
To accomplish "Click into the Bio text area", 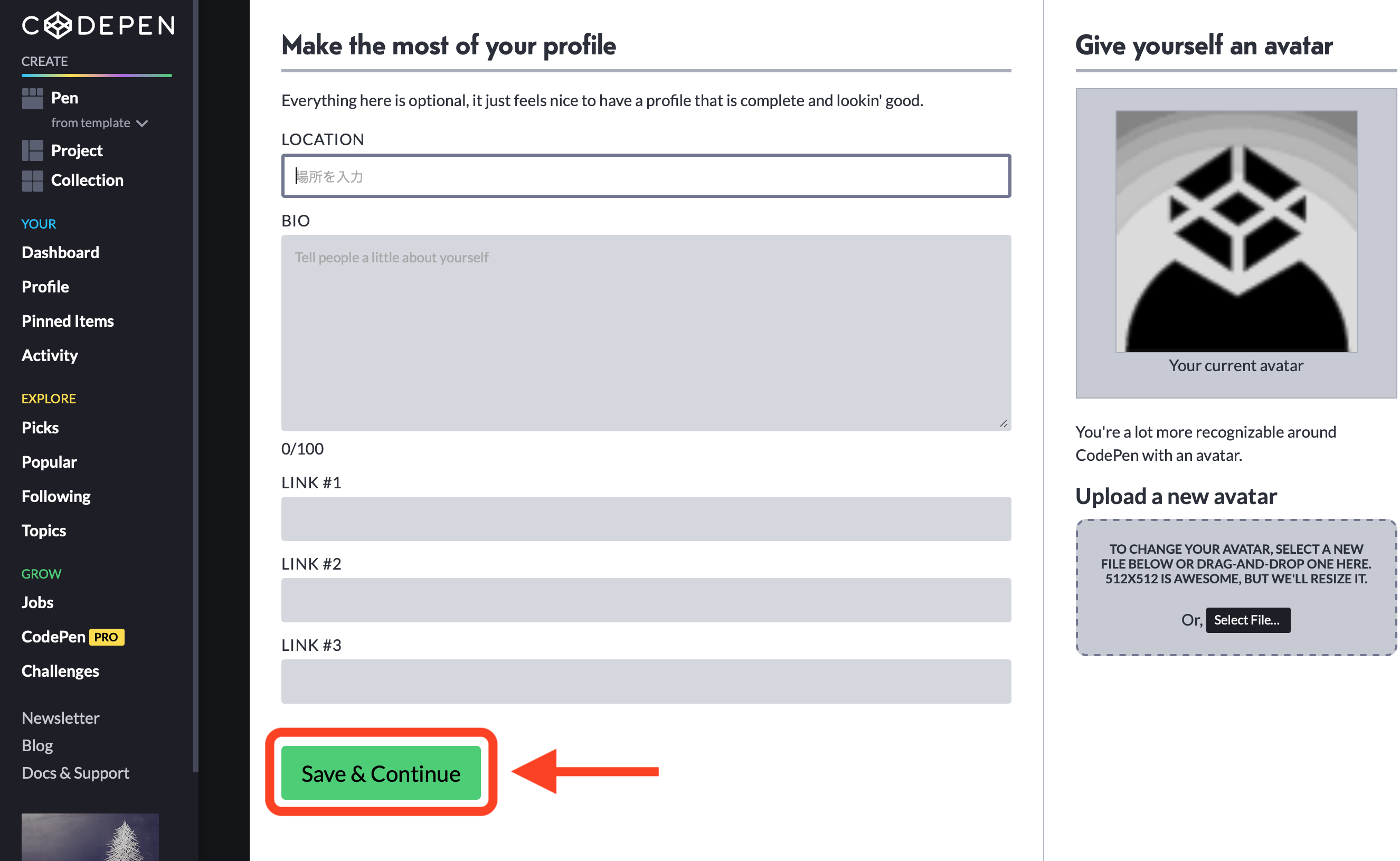I will click(x=646, y=333).
